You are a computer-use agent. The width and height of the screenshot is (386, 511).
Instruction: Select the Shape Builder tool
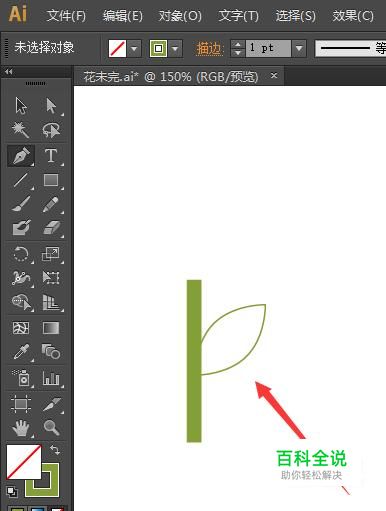(21, 302)
